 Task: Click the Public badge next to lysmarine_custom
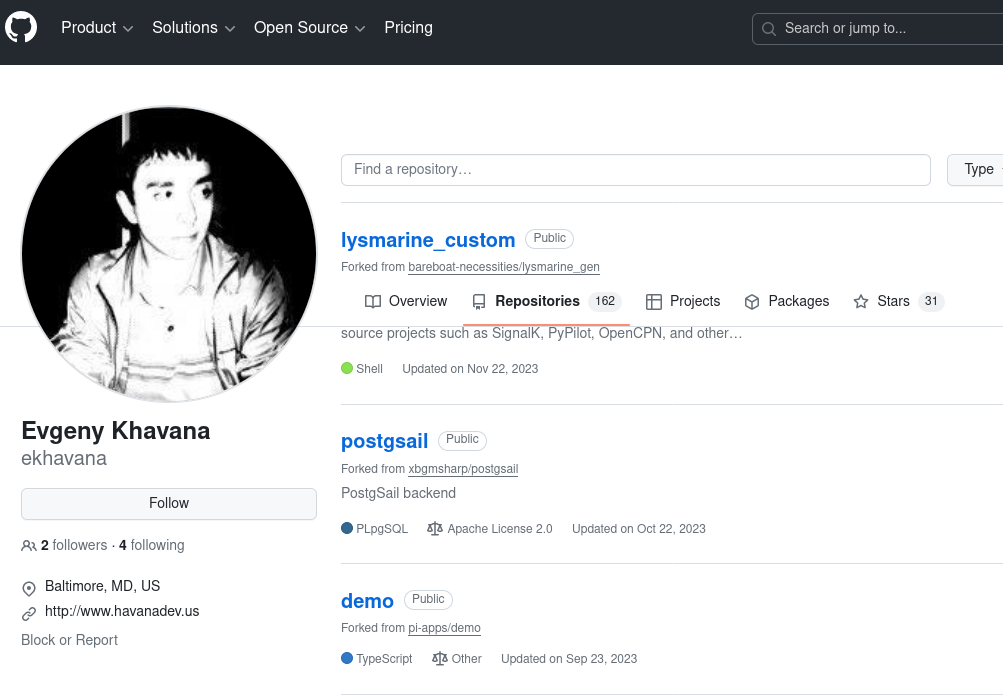pos(549,238)
